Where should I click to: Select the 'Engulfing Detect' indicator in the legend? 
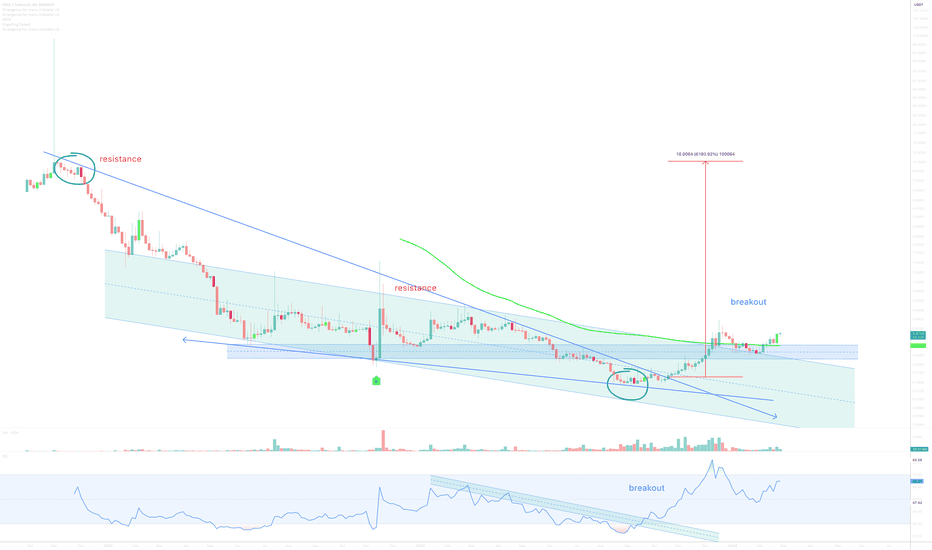pyautogui.click(x=16, y=24)
